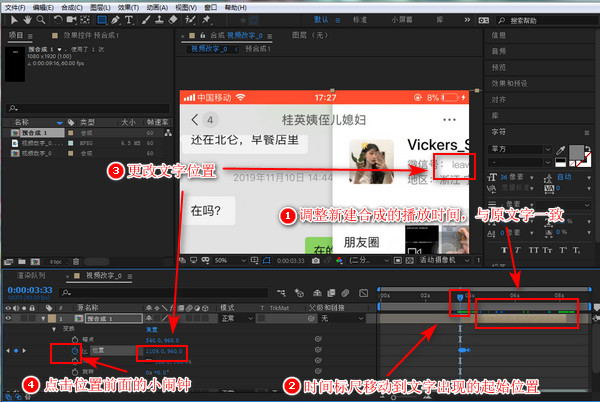Viewport: 600px width, 402px height.
Task: Toggle the stopwatch next to 位置 property
Action: [75, 352]
